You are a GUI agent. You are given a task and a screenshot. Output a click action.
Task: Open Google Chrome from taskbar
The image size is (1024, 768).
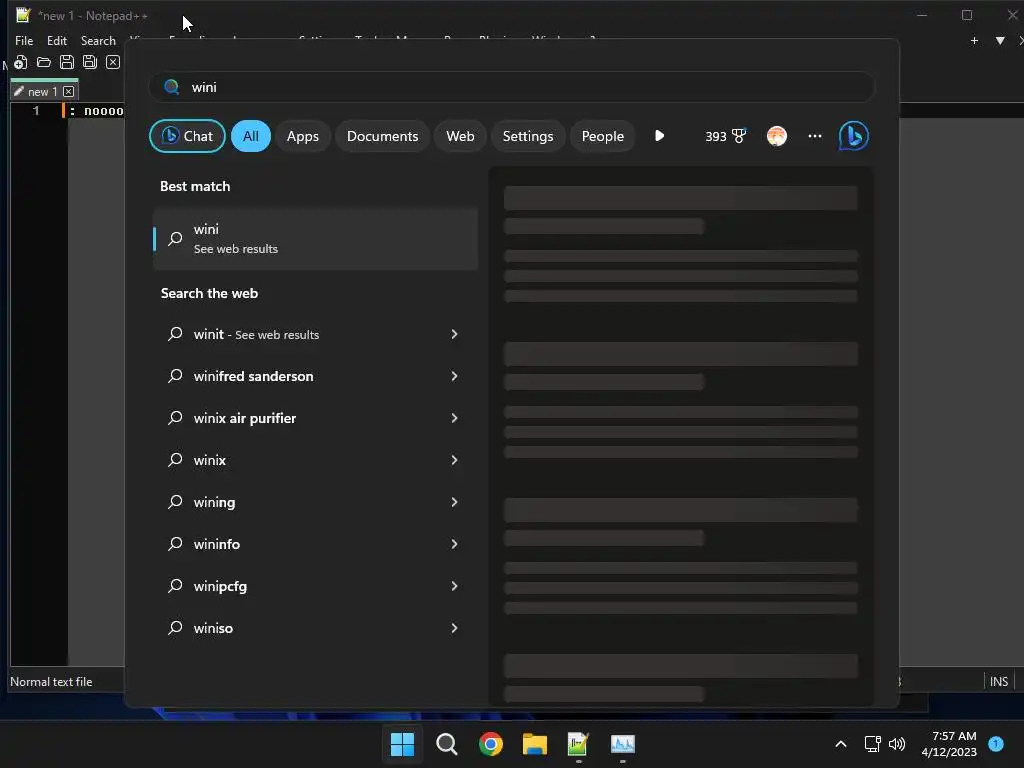click(490, 744)
